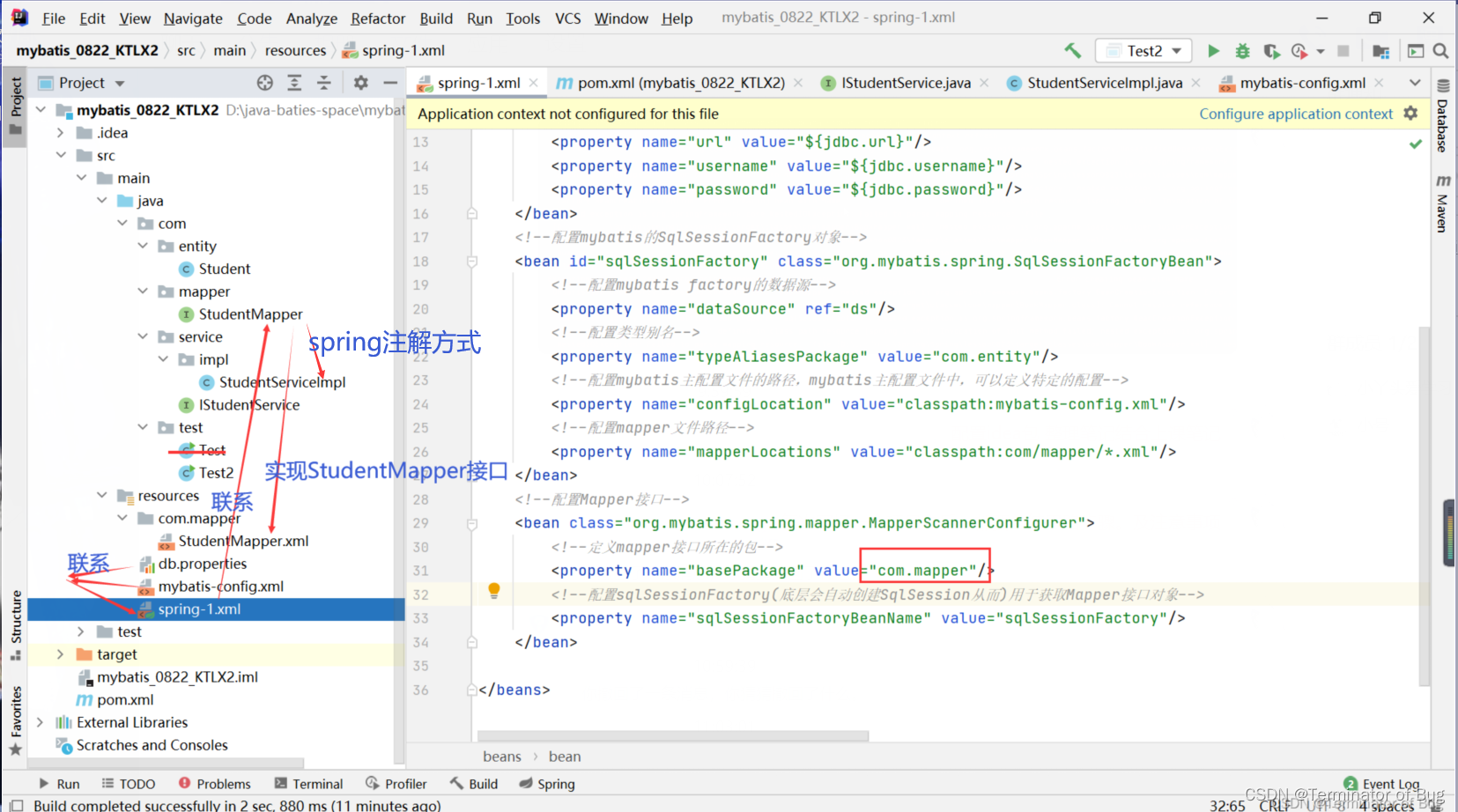Select Test2 class in tree

pos(216,473)
